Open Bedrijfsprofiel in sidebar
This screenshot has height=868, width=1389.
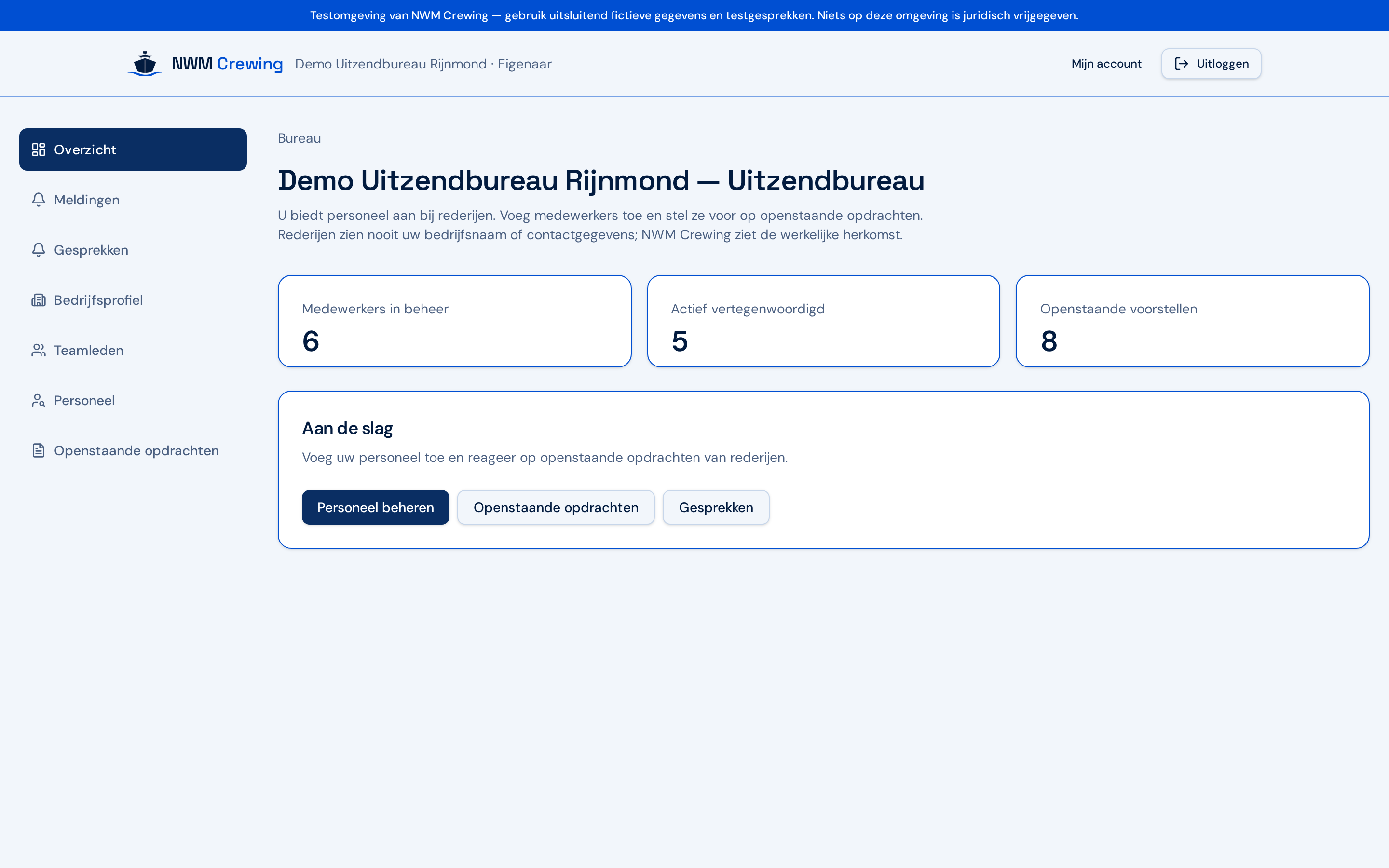pos(133,299)
